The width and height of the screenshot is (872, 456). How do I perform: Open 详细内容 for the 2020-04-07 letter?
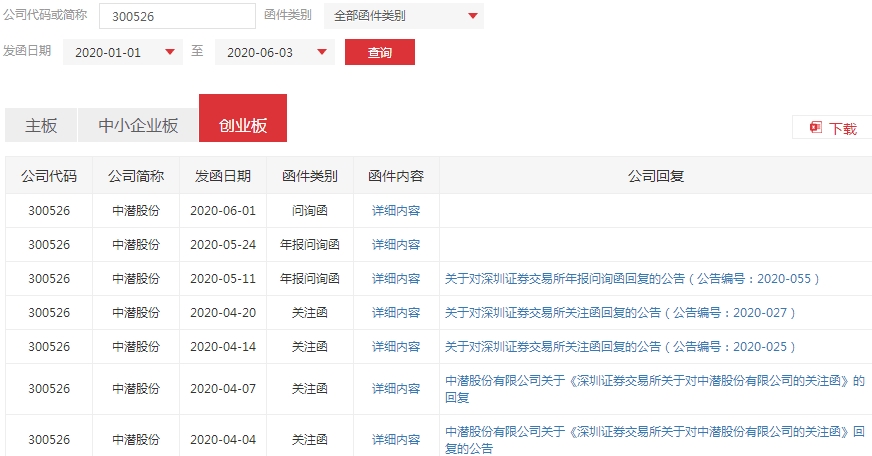click(396, 389)
